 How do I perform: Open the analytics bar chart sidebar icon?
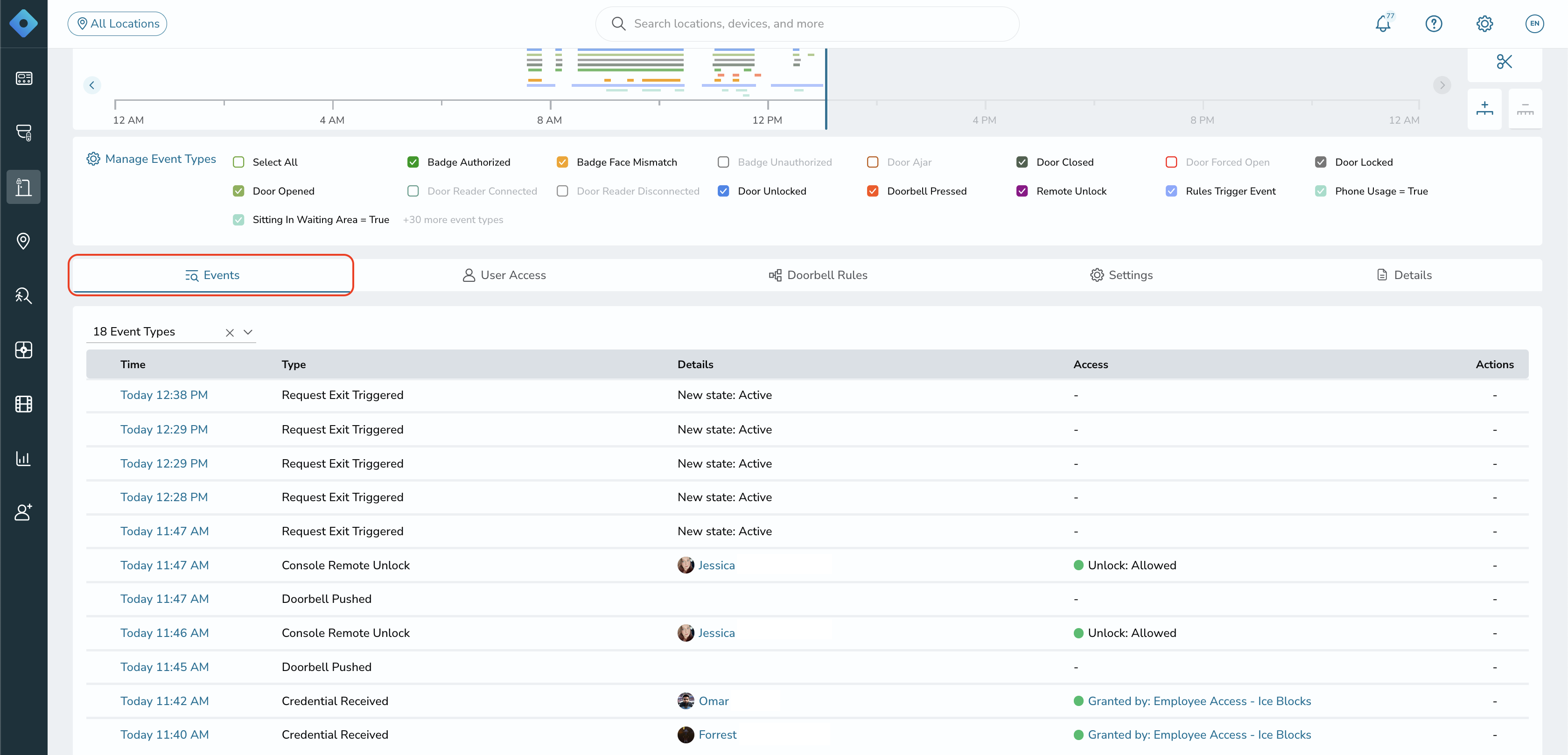24,458
